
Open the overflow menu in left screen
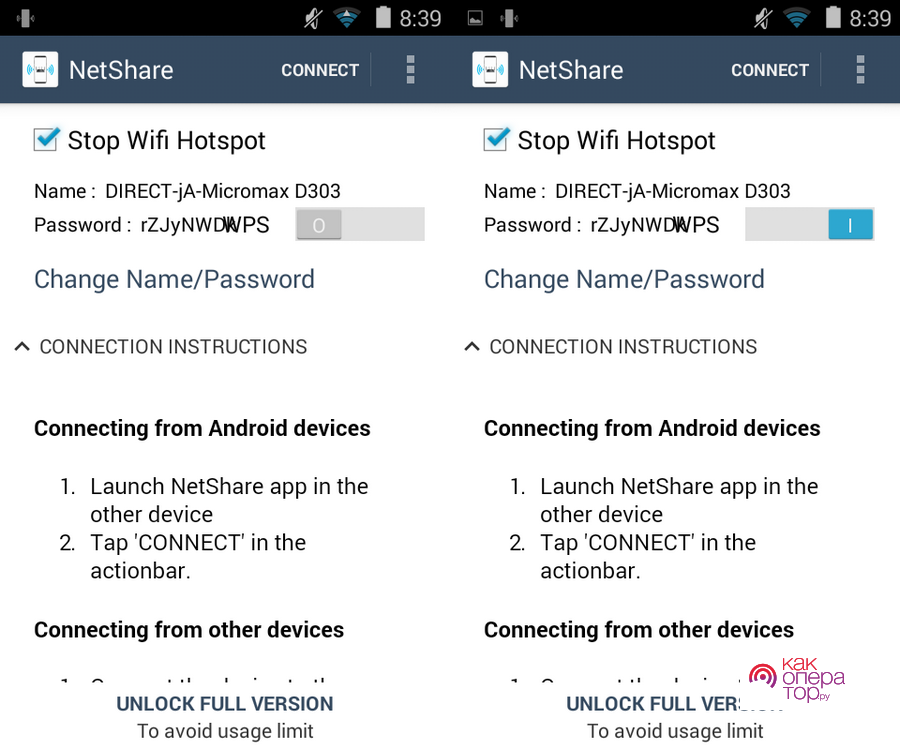(410, 69)
